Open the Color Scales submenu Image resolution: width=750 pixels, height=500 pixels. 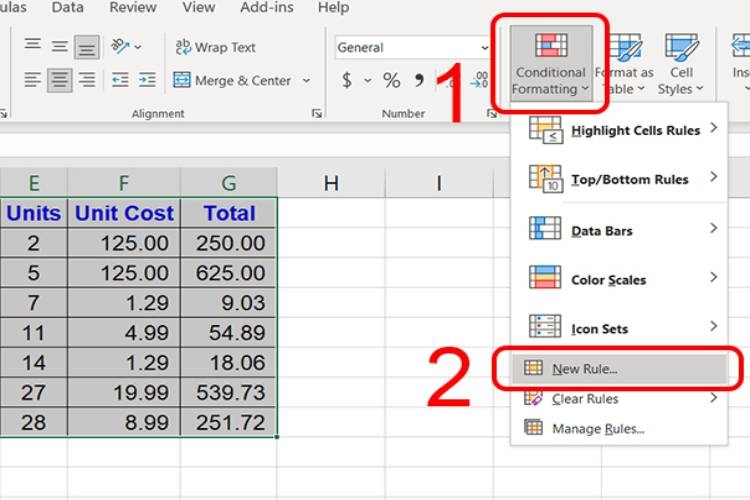pyautogui.click(x=619, y=279)
